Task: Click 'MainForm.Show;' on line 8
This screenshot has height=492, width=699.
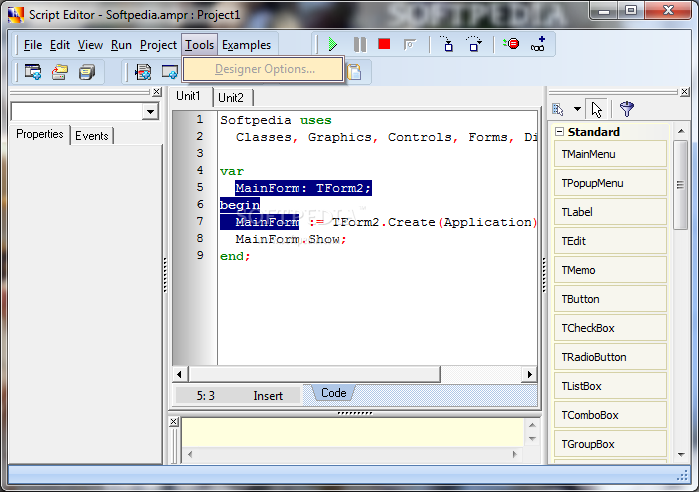Action: 291,239
